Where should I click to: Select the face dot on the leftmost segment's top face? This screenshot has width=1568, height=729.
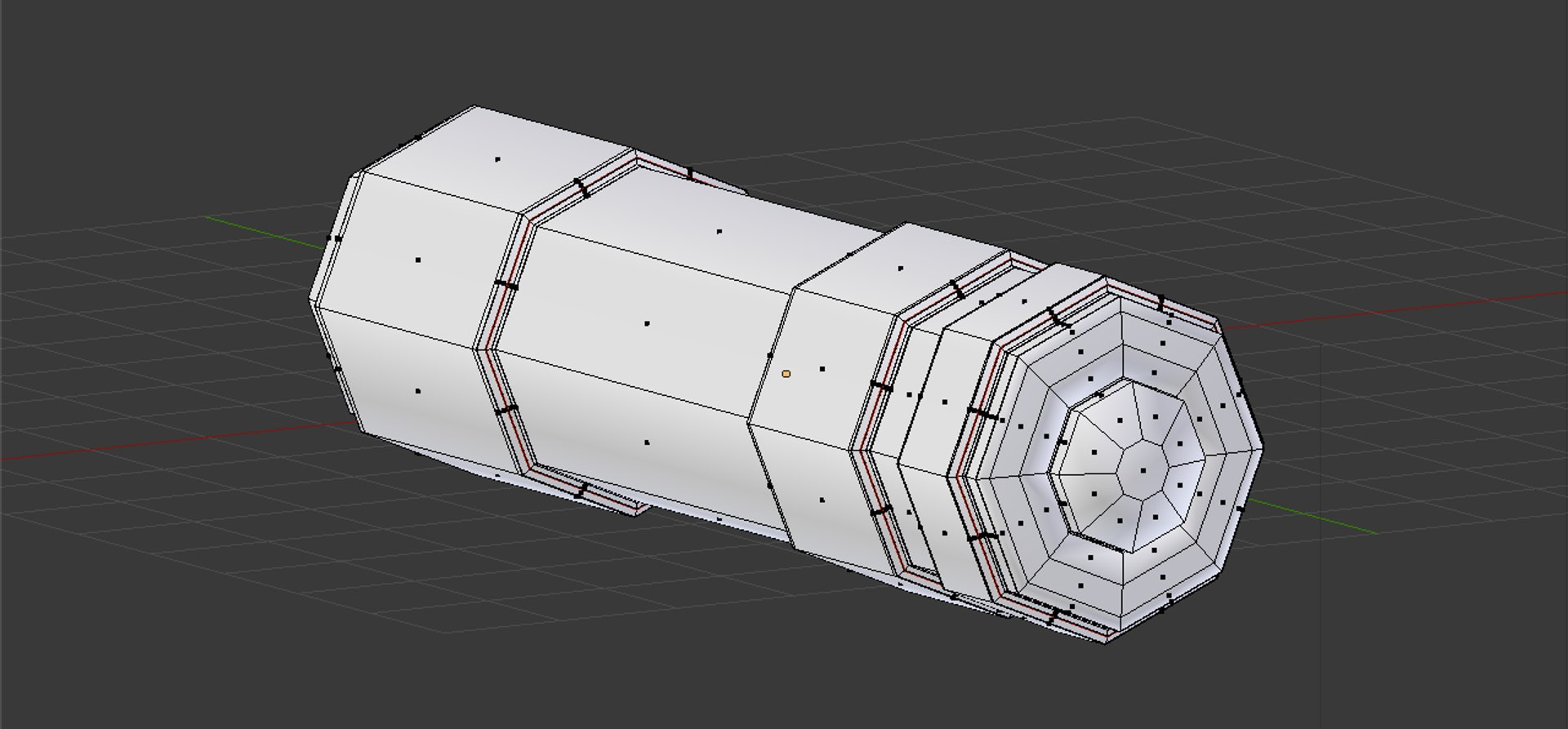(497, 159)
